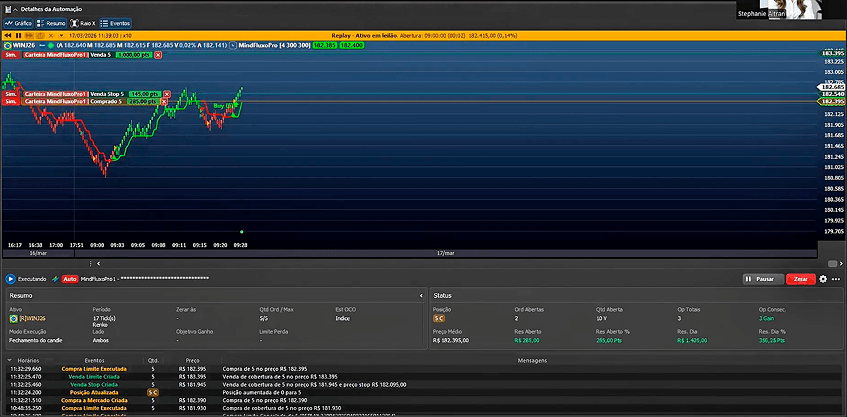
Task: Open the three-dots more options menu
Action: [836, 279]
